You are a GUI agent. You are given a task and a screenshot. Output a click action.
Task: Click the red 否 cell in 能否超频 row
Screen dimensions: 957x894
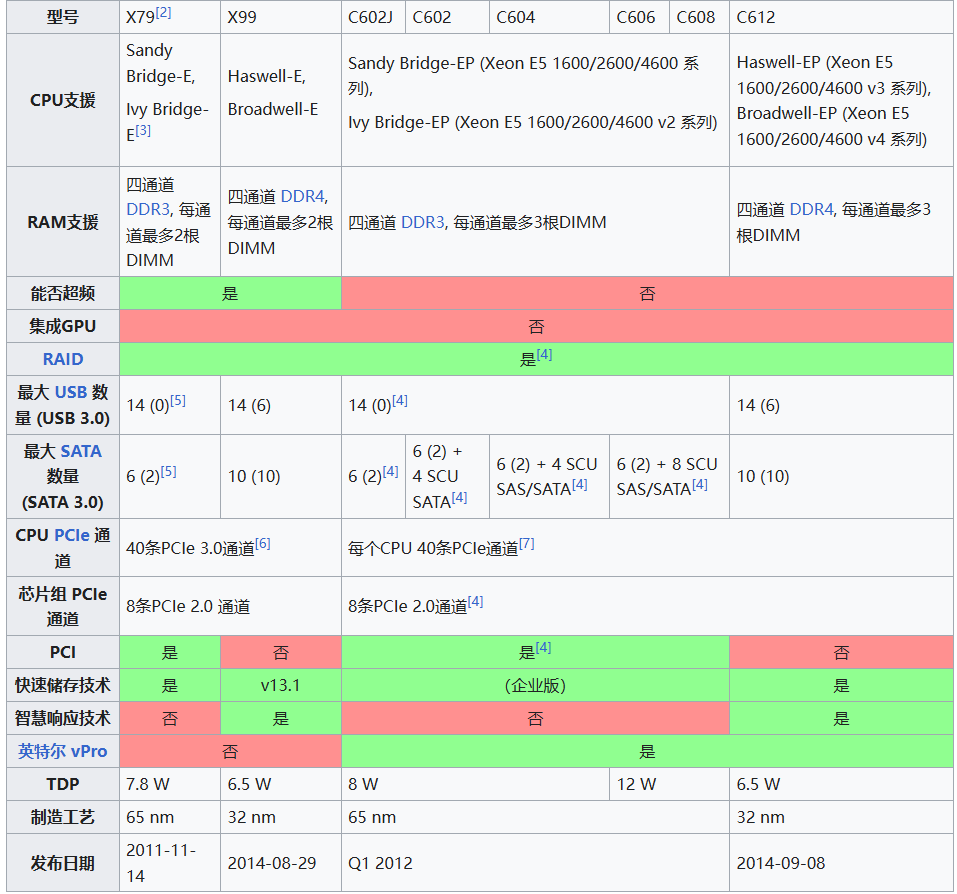(648, 294)
